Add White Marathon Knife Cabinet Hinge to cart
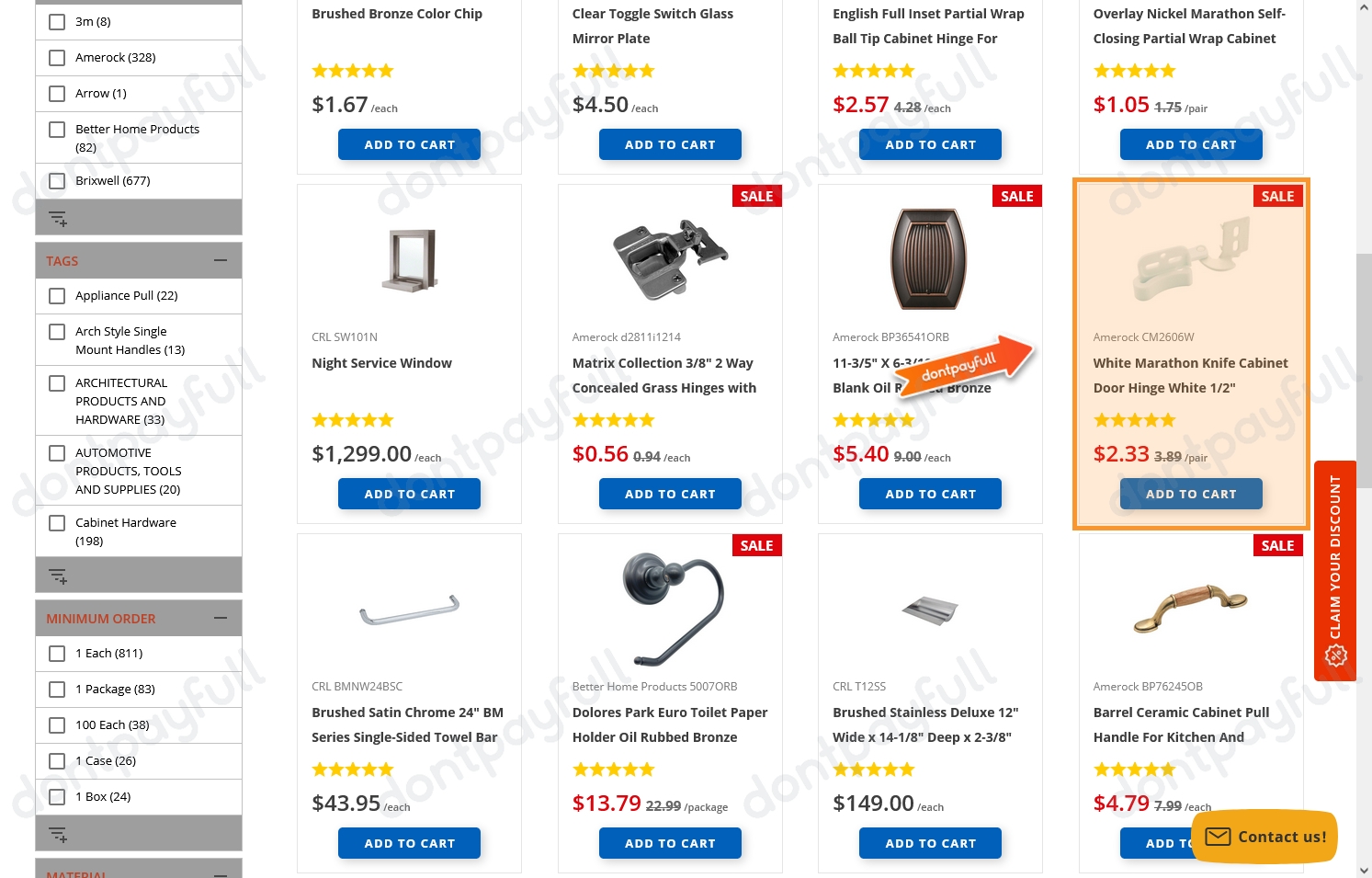The height and width of the screenshot is (878, 1372). point(1191,494)
